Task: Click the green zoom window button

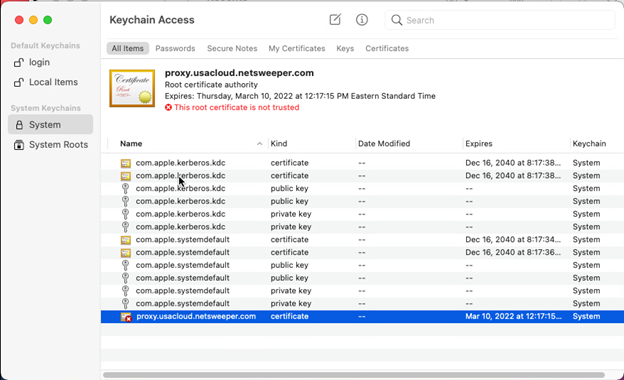Action: 48,20
